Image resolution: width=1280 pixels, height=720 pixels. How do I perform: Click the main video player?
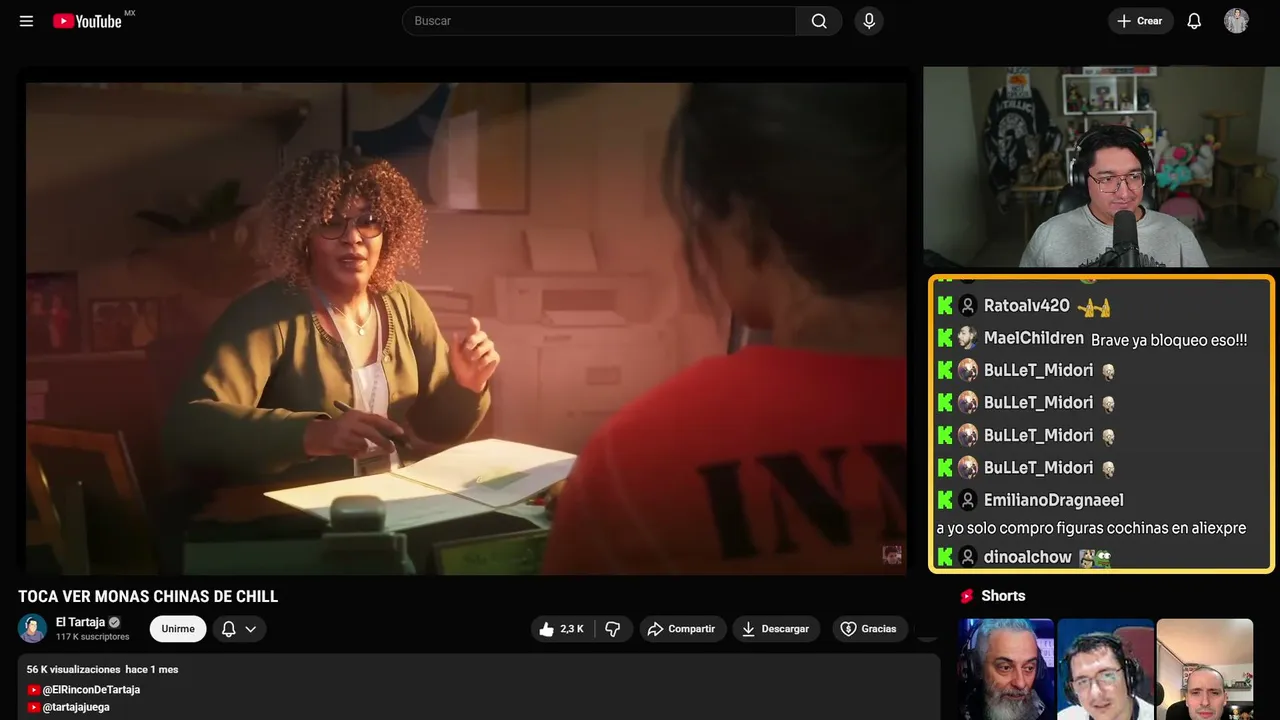click(x=466, y=328)
